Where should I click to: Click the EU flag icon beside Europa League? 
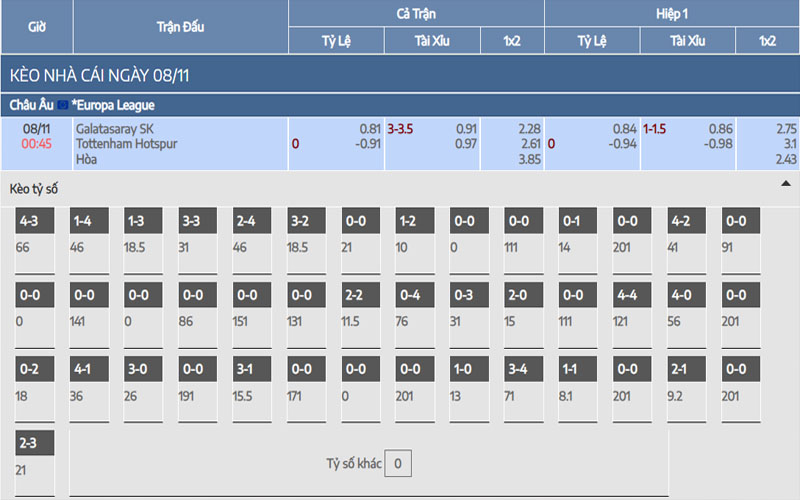click(63, 105)
